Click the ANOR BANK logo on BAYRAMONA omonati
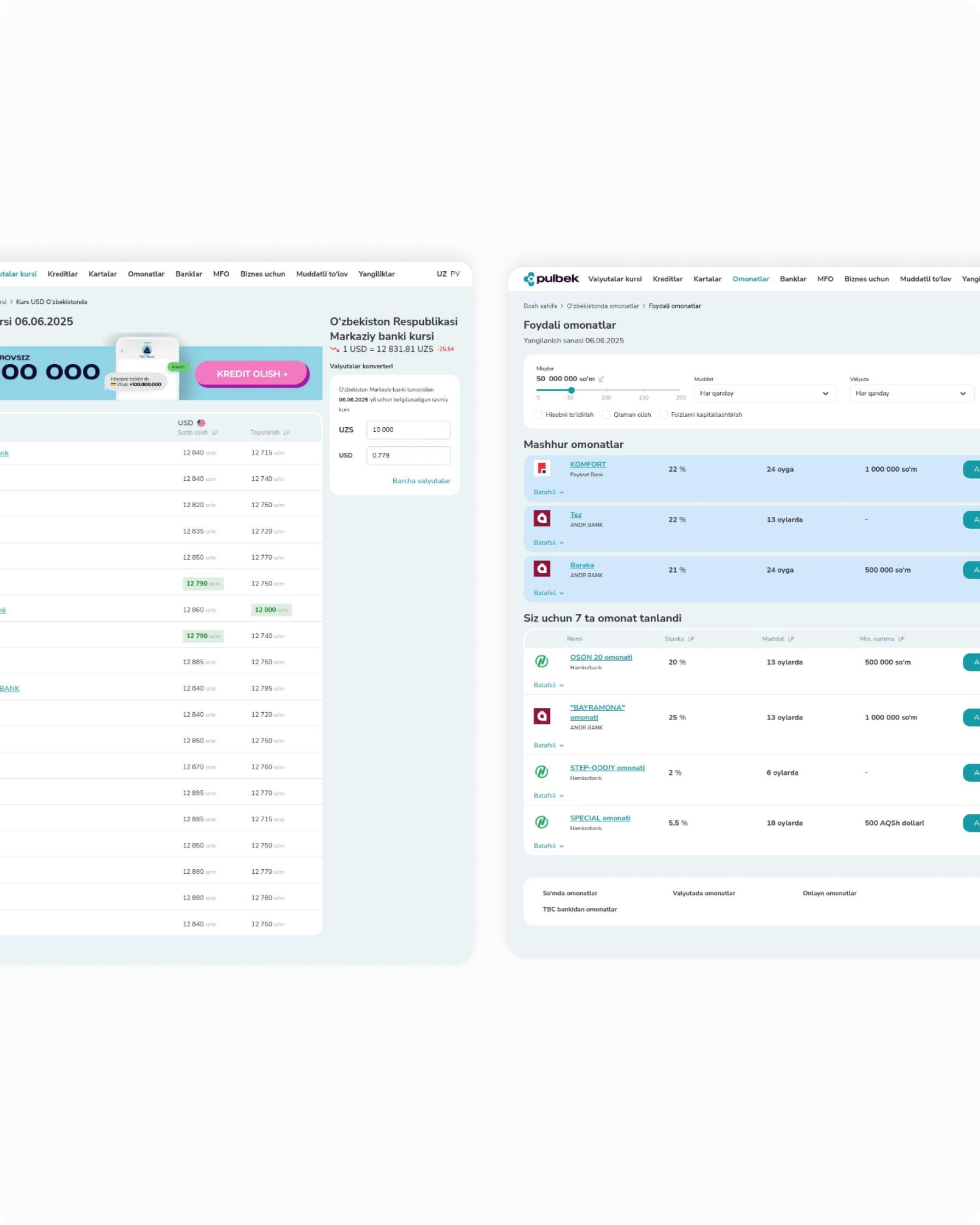980x1225 pixels. (x=541, y=716)
